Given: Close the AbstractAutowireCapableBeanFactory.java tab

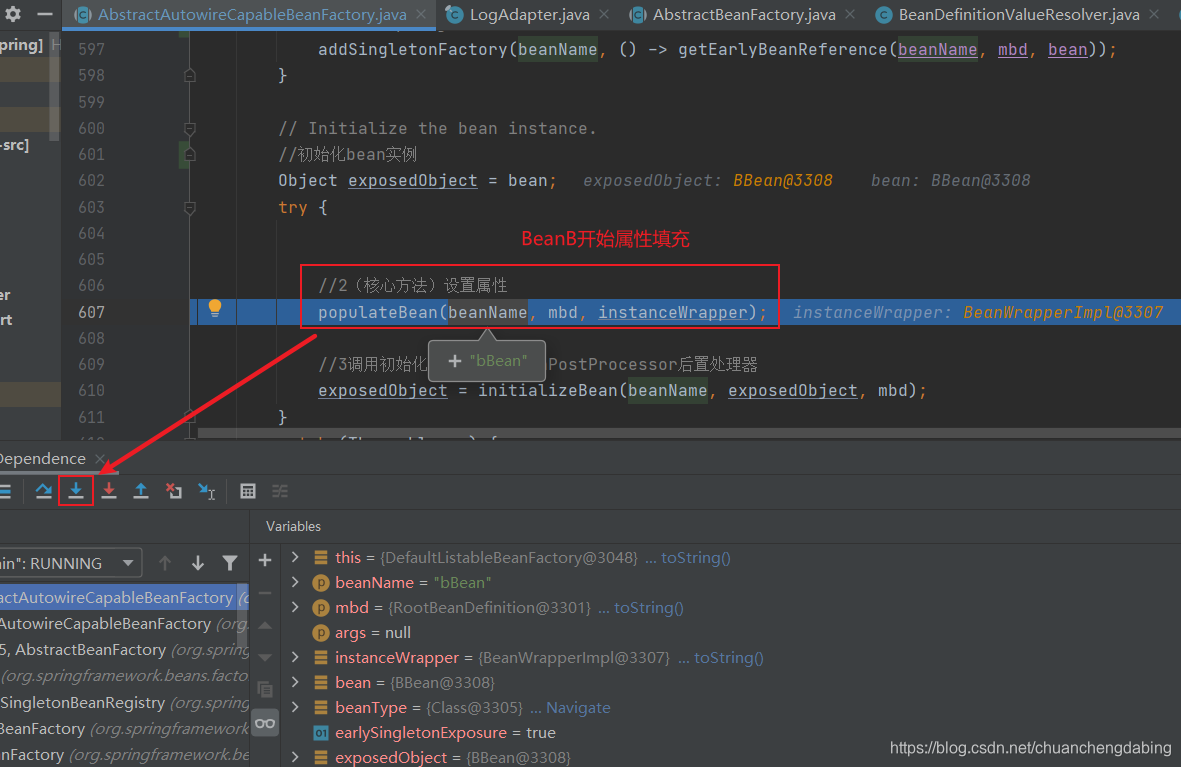Looking at the screenshot, I should pyautogui.click(x=421, y=14).
